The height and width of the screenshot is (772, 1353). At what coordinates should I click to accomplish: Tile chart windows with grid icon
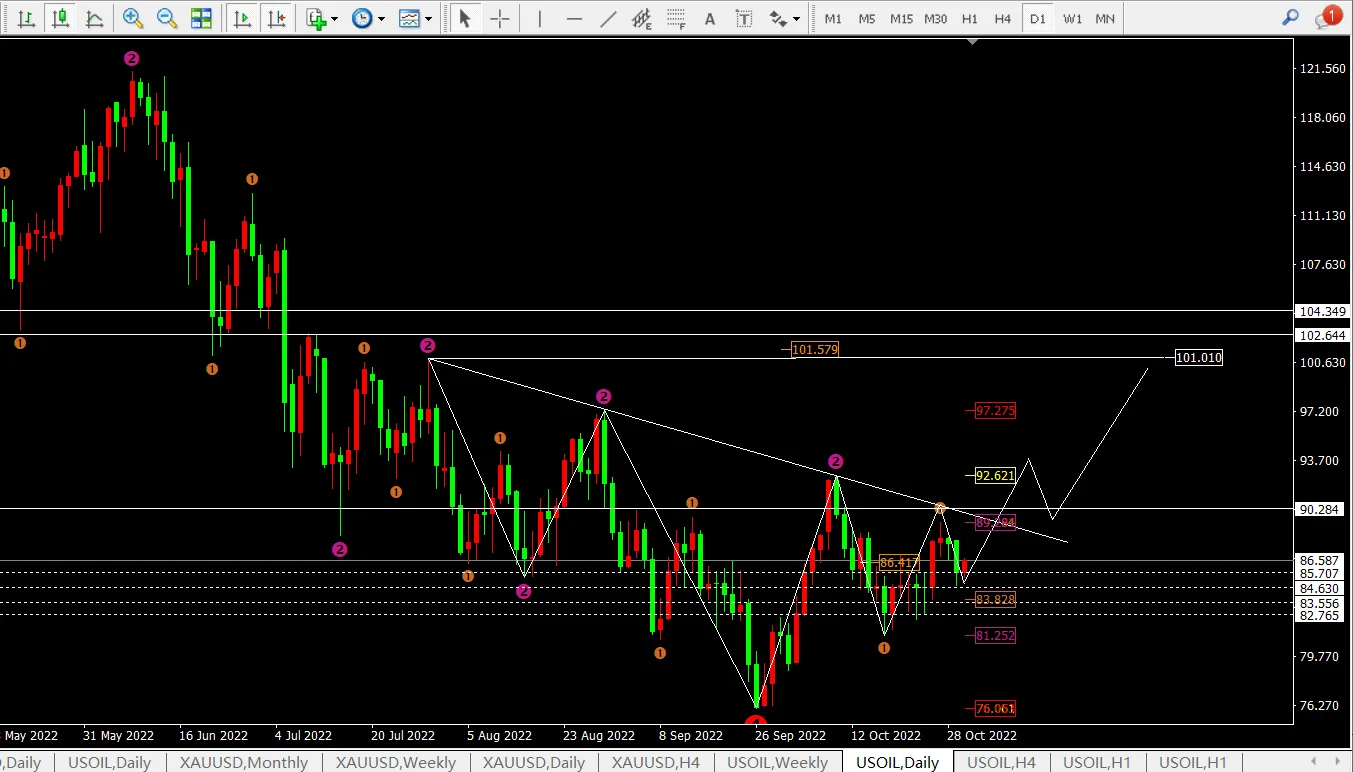(x=201, y=18)
